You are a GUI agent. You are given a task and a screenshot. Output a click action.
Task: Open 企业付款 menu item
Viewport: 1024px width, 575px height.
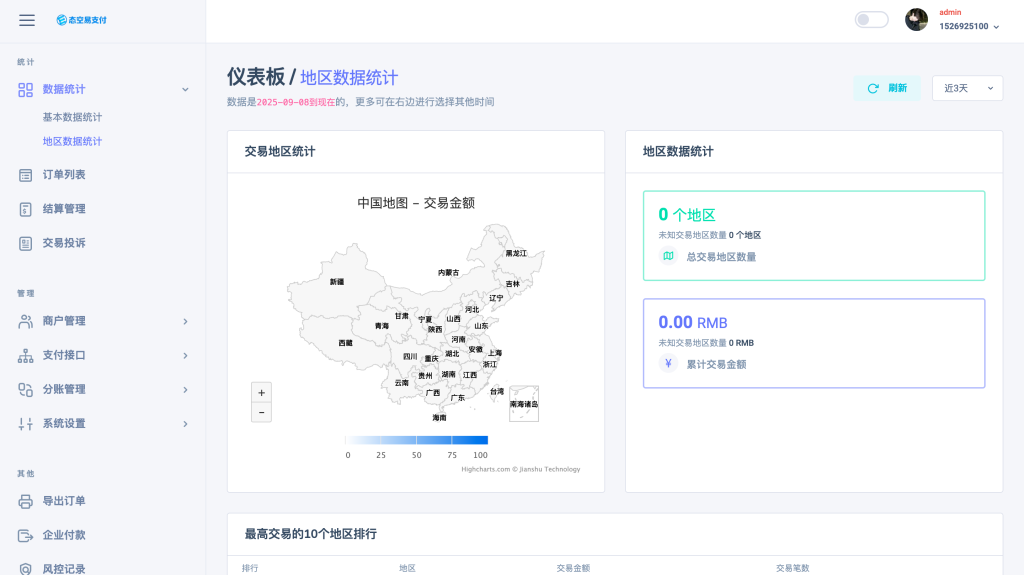pyautogui.click(x=64, y=535)
